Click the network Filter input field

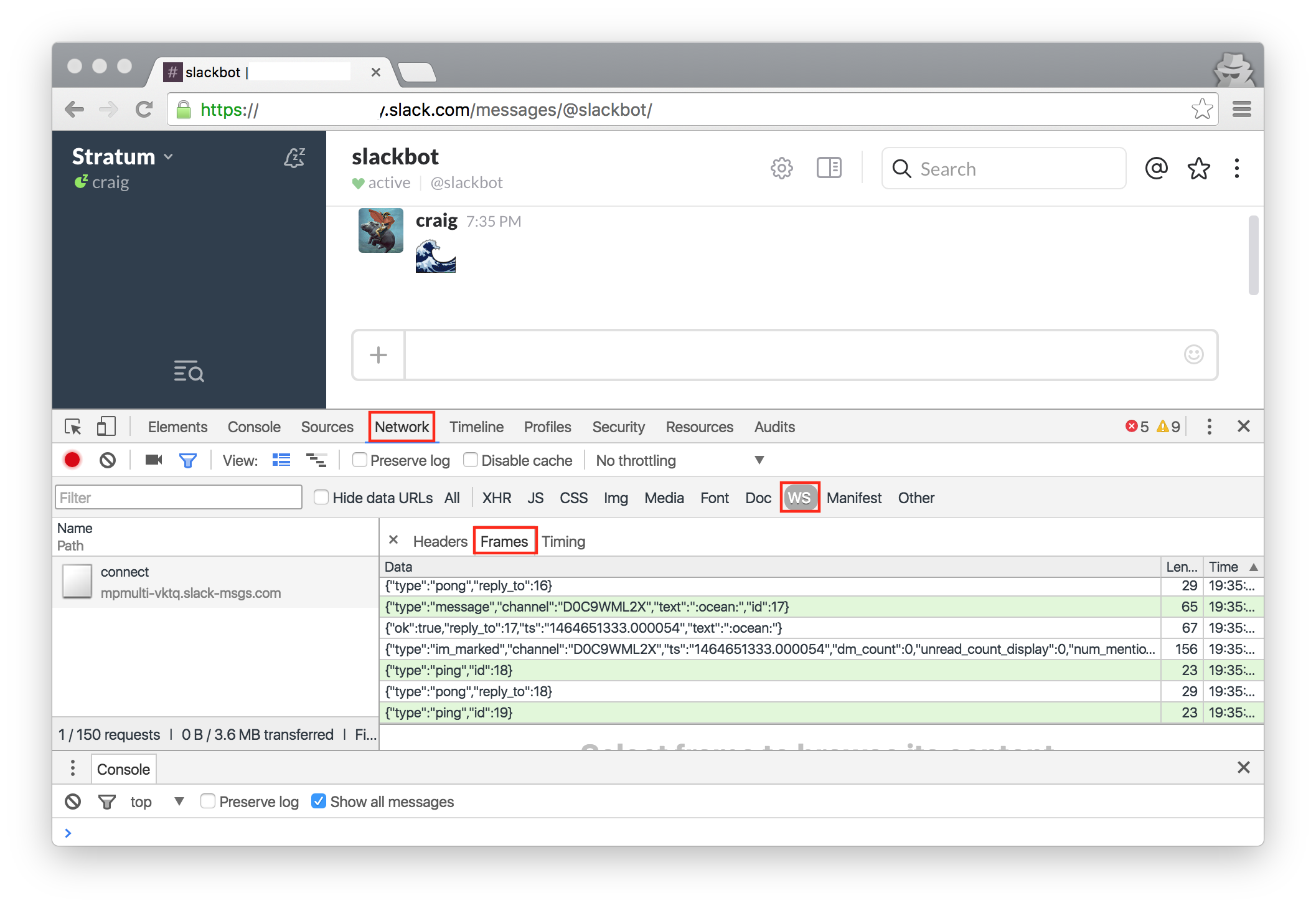tap(178, 497)
